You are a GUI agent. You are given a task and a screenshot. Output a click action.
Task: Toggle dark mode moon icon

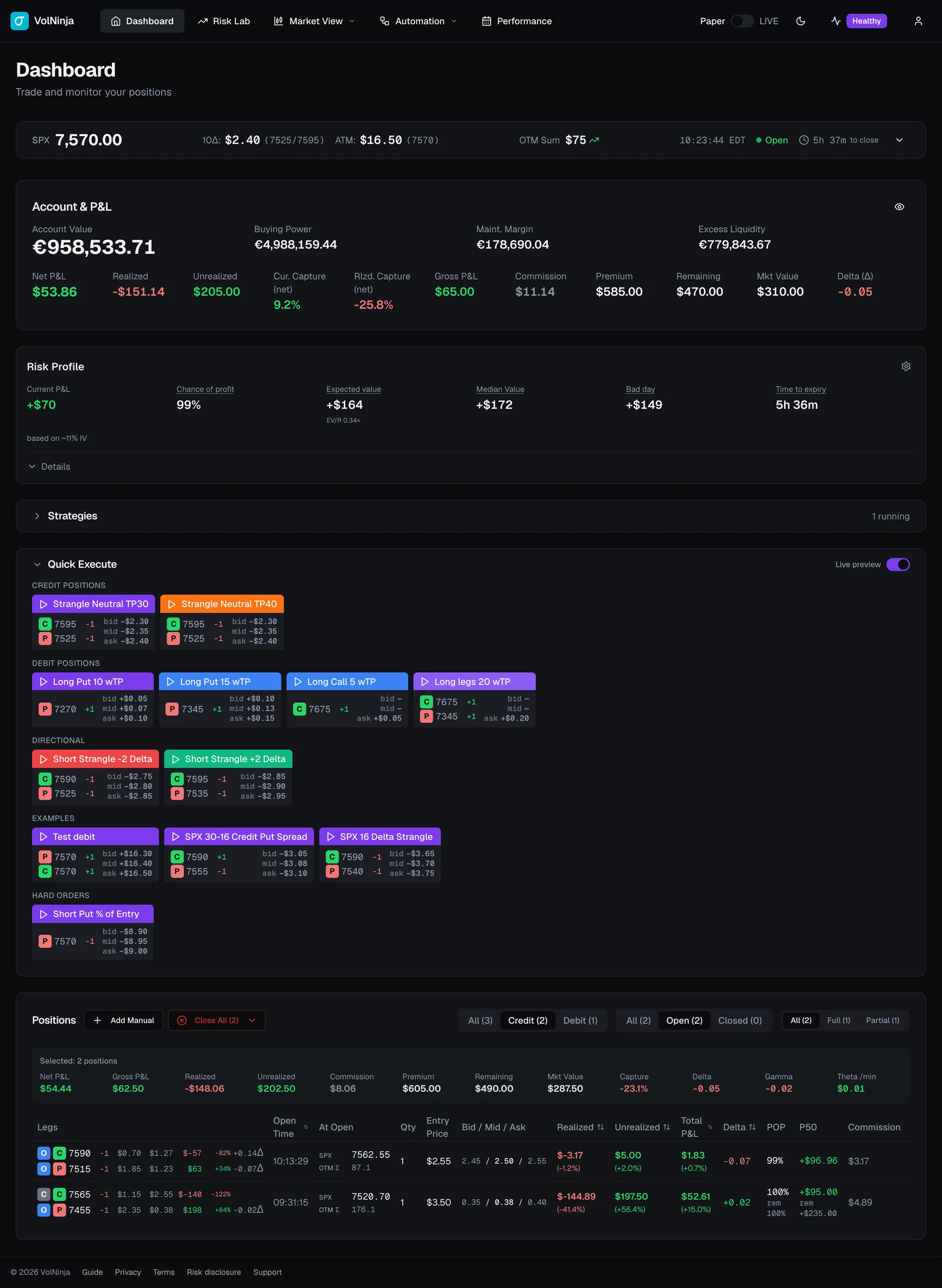[x=801, y=21]
